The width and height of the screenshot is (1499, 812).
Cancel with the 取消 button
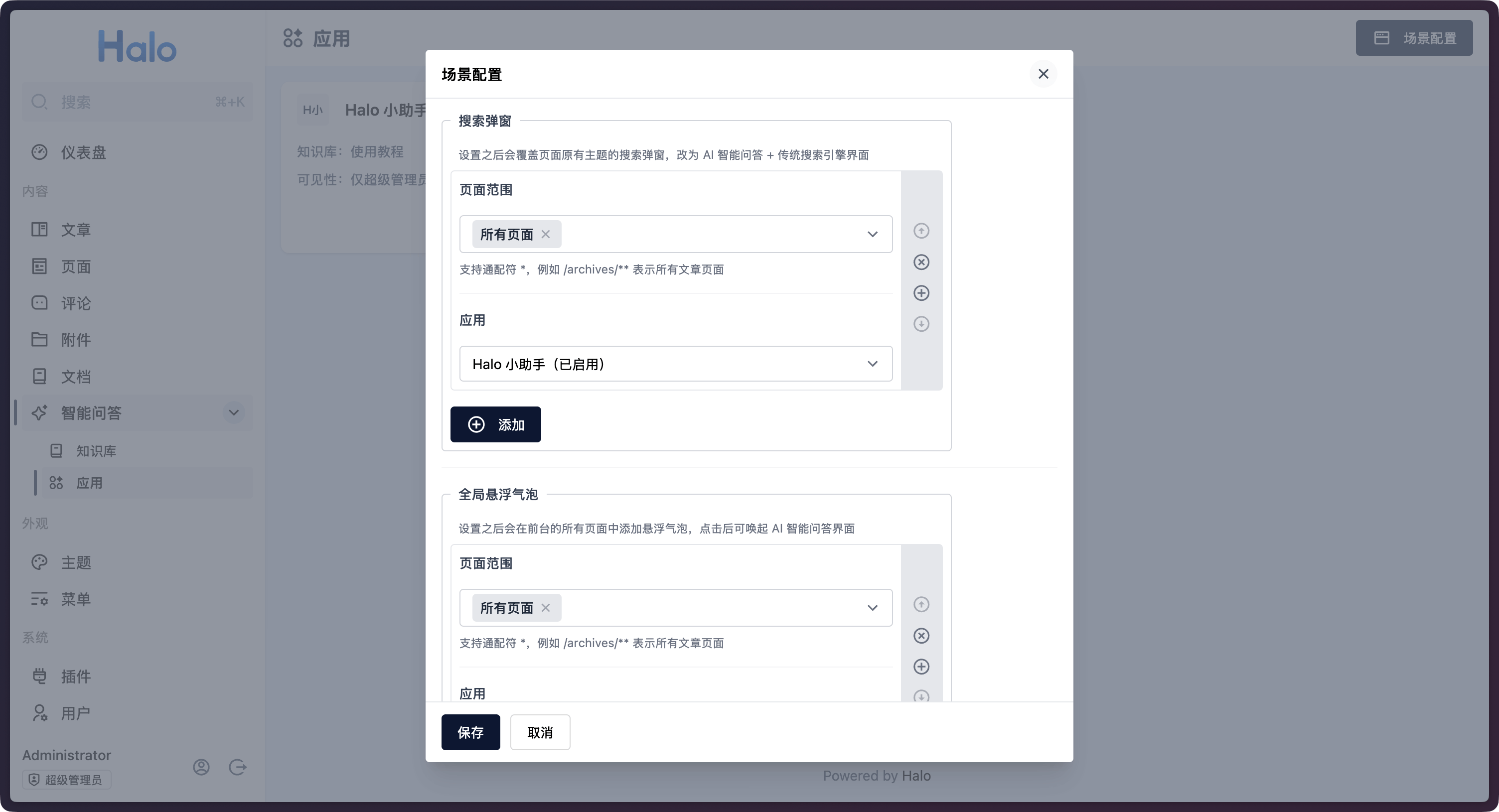click(539, 732)
